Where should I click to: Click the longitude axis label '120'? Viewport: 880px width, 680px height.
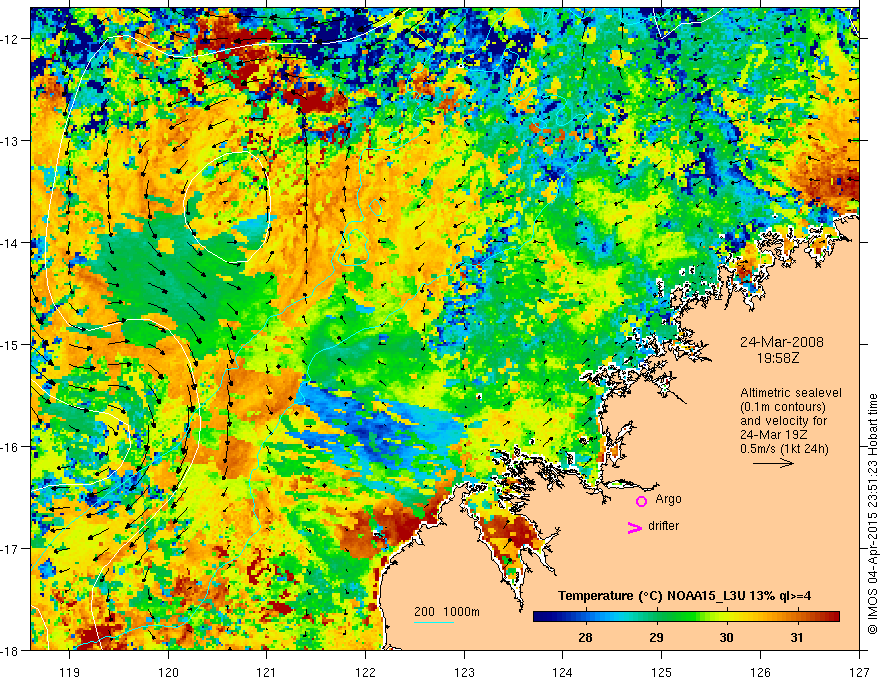(168, 672)
